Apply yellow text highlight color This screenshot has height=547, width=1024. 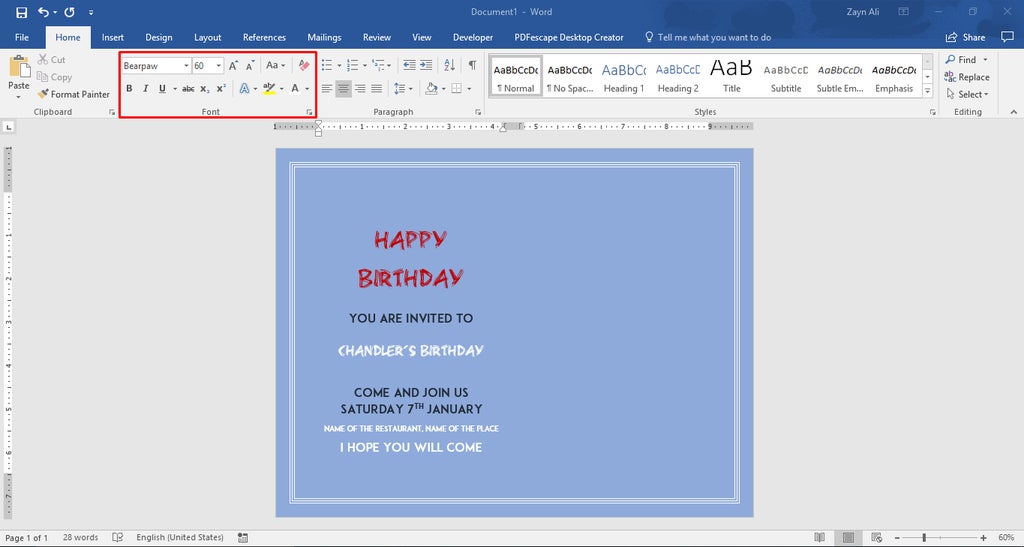[268, 89]
